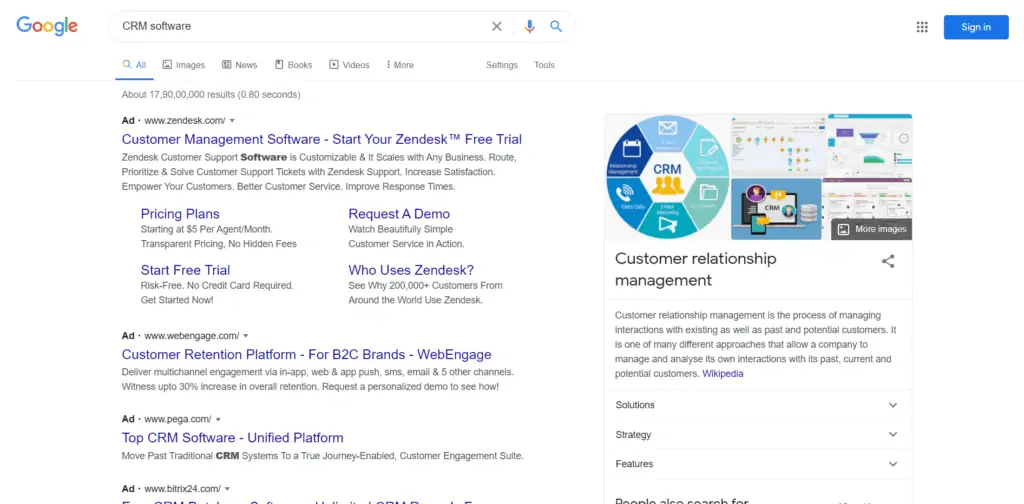Open More images in knowledge panel
Screen dimensions: 1024x504
[x=871, y=229]
